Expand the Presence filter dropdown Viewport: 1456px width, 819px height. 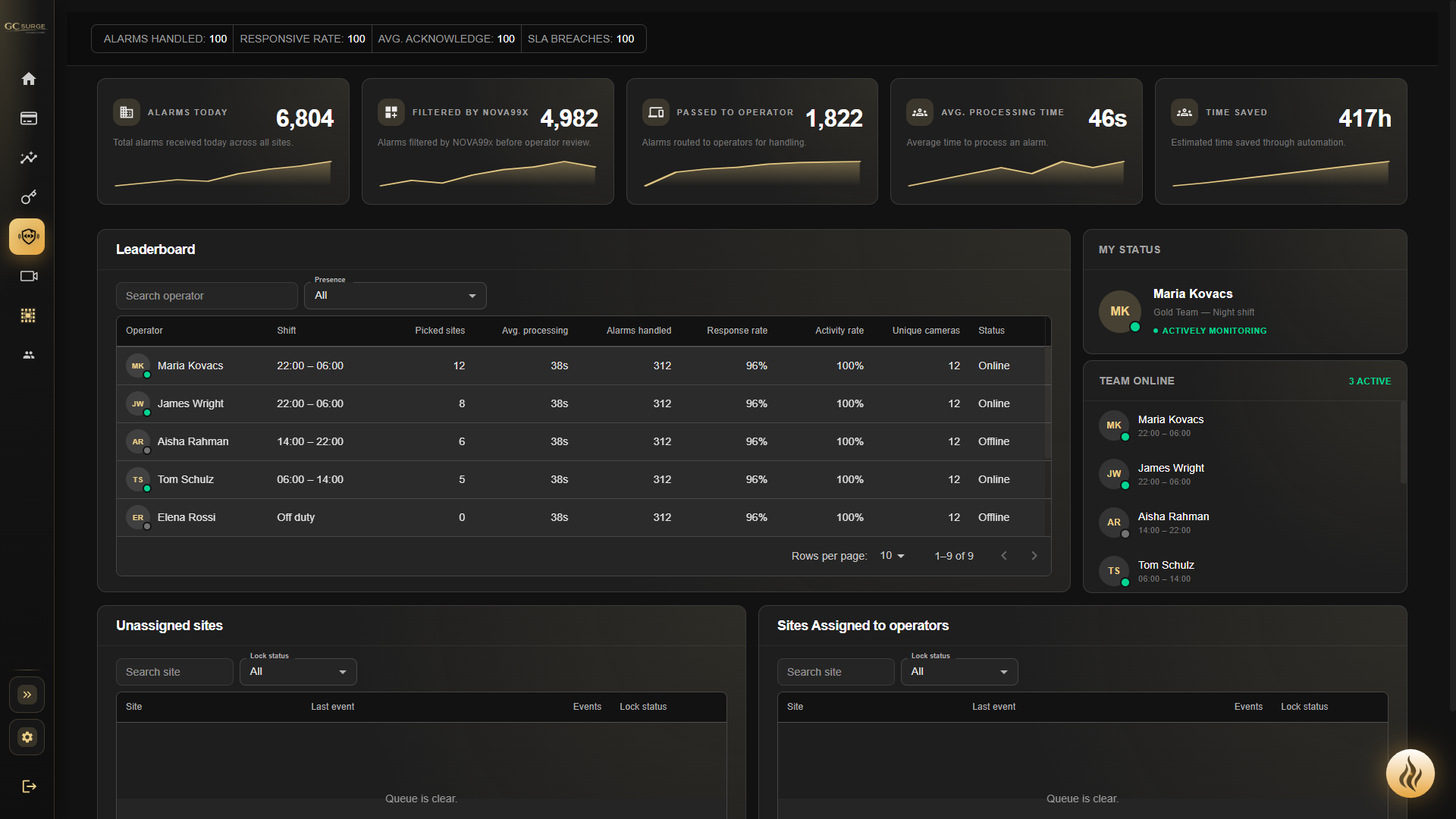coord(395,296)
